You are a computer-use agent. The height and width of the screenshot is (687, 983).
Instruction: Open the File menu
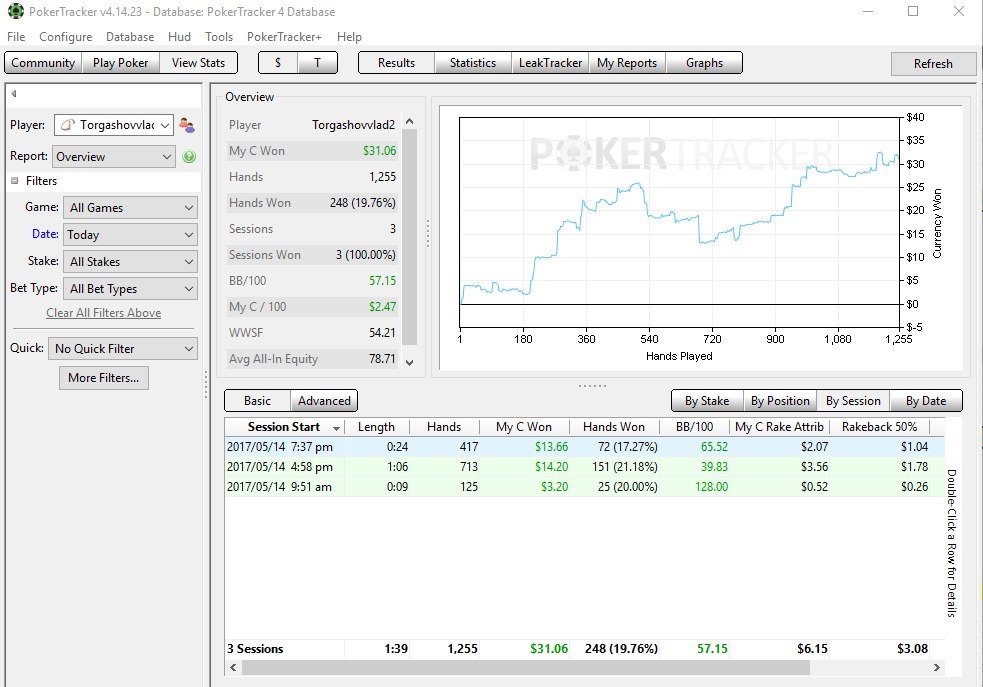click(x=16, y=37)
